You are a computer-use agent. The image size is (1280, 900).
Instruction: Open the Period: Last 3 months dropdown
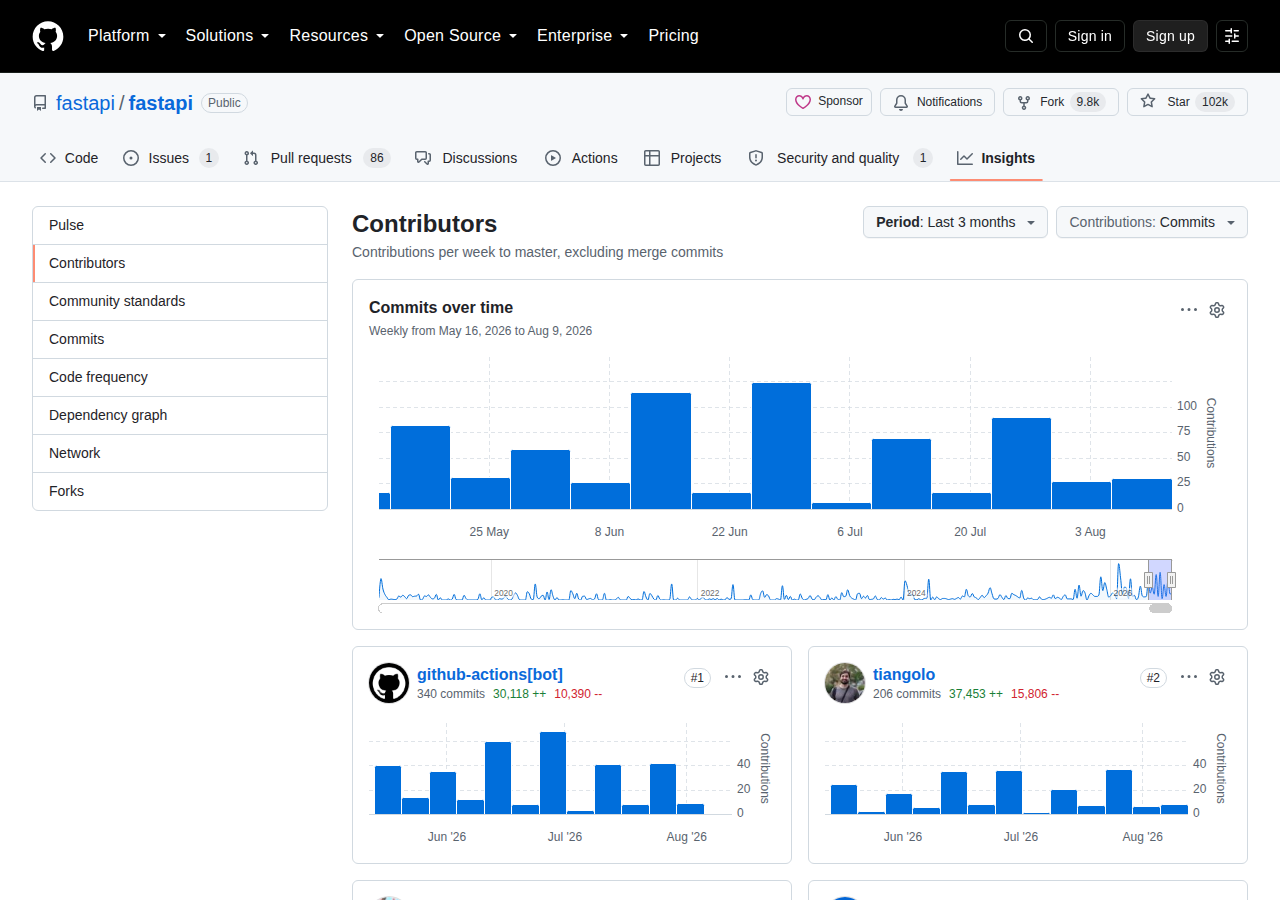click(955, 222)
